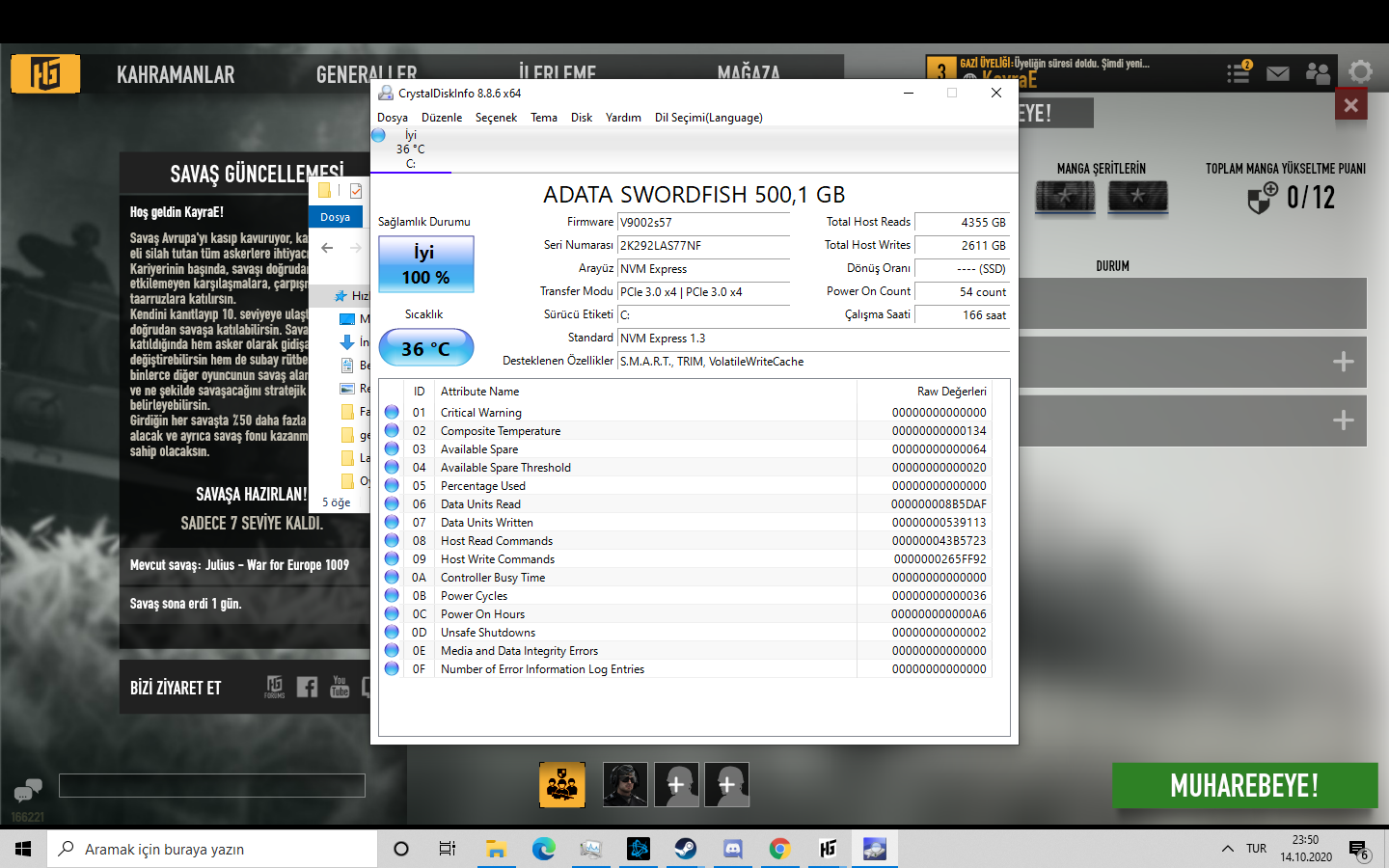The width and height of the screenshot is (1389, 868).
Task: Click the Composite Temperature status circle
Action: click(x=392, y=430)
